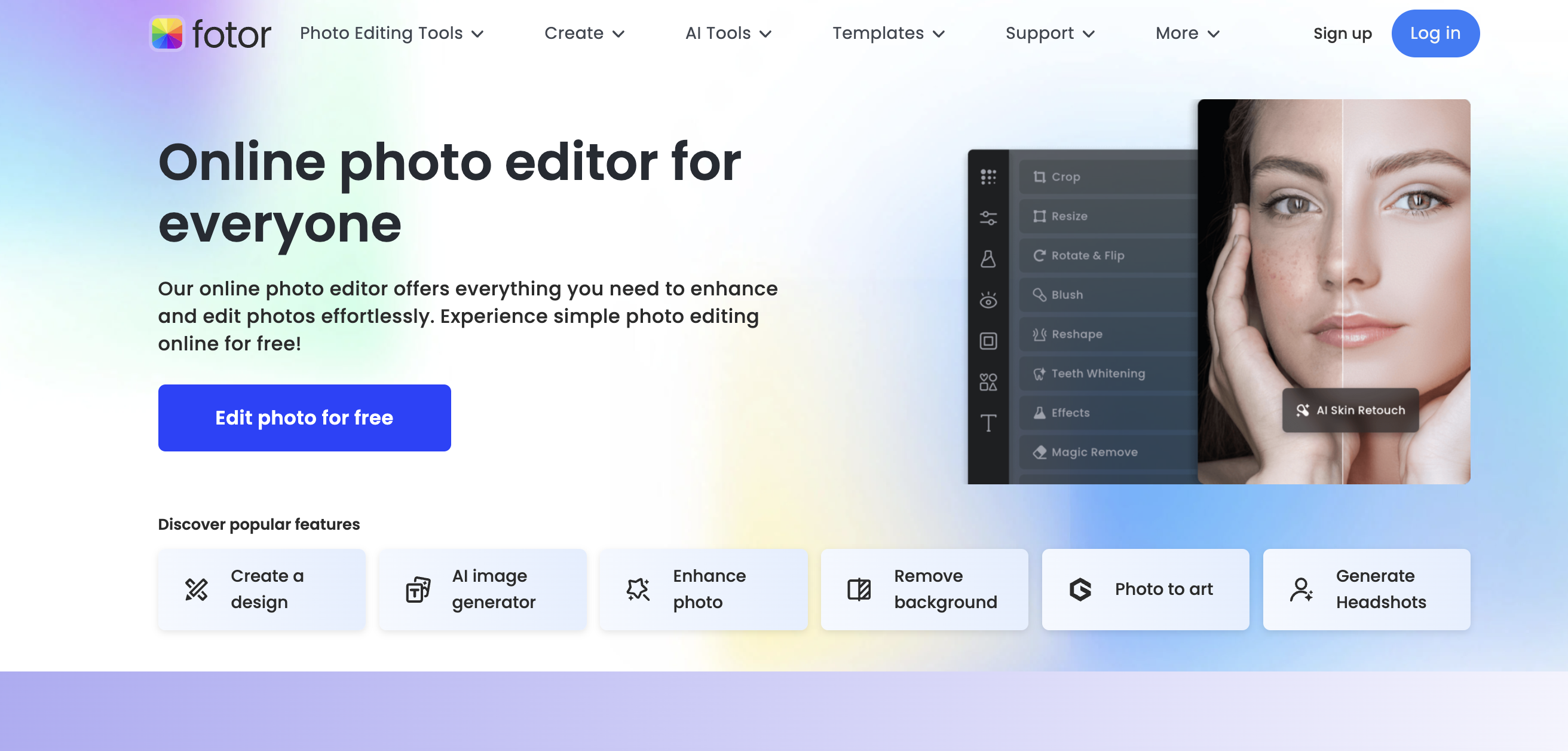Open the Support menu

tap(1050, 33)
